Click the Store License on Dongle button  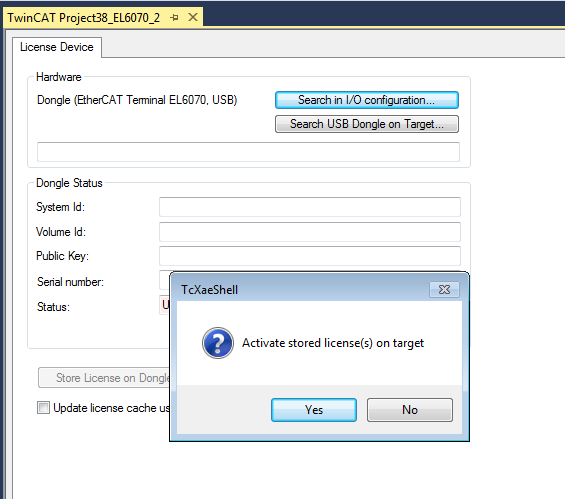104,378
